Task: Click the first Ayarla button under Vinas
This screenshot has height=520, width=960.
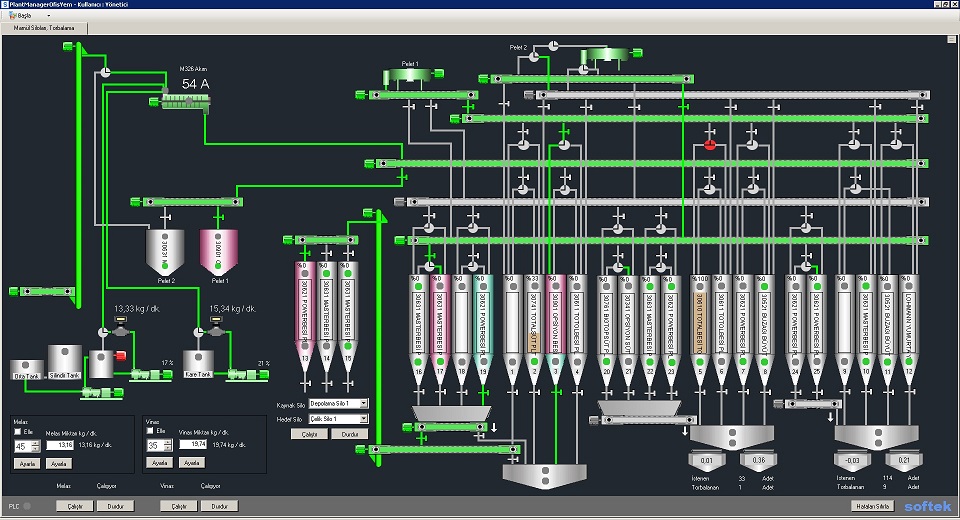Action: click(x=160, y=463)
